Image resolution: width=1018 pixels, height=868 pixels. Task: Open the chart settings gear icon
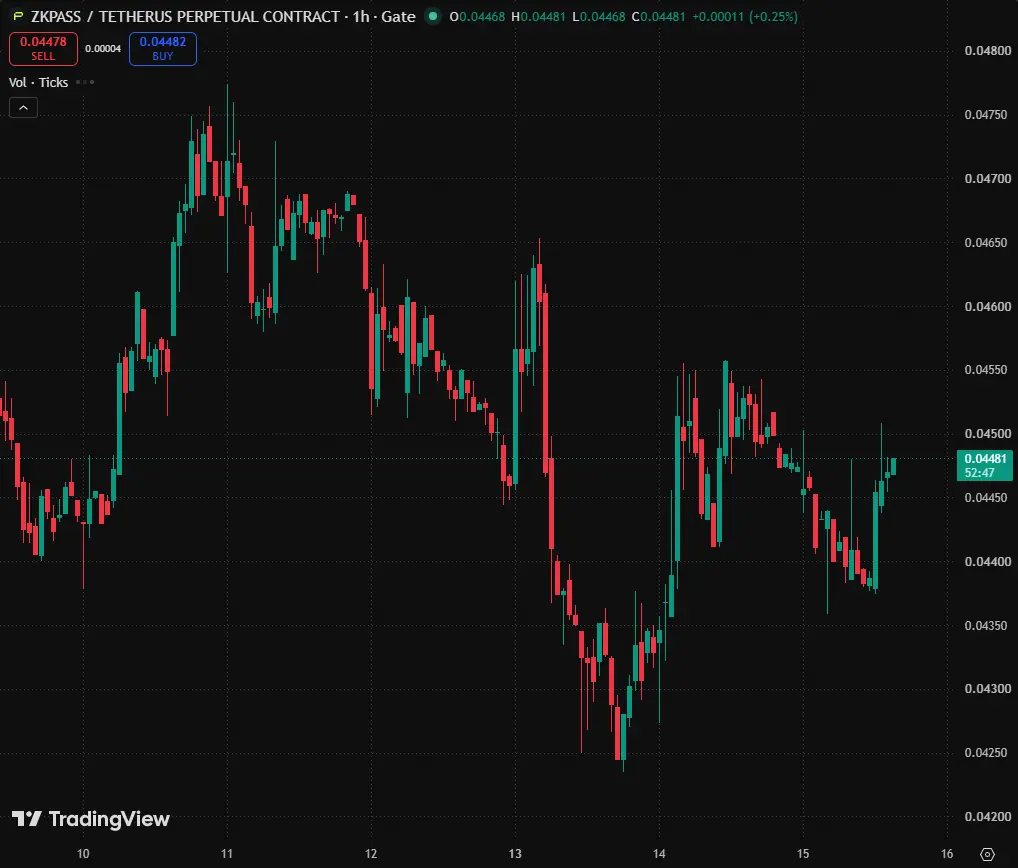pyautogui.click(x=987, y=854)
